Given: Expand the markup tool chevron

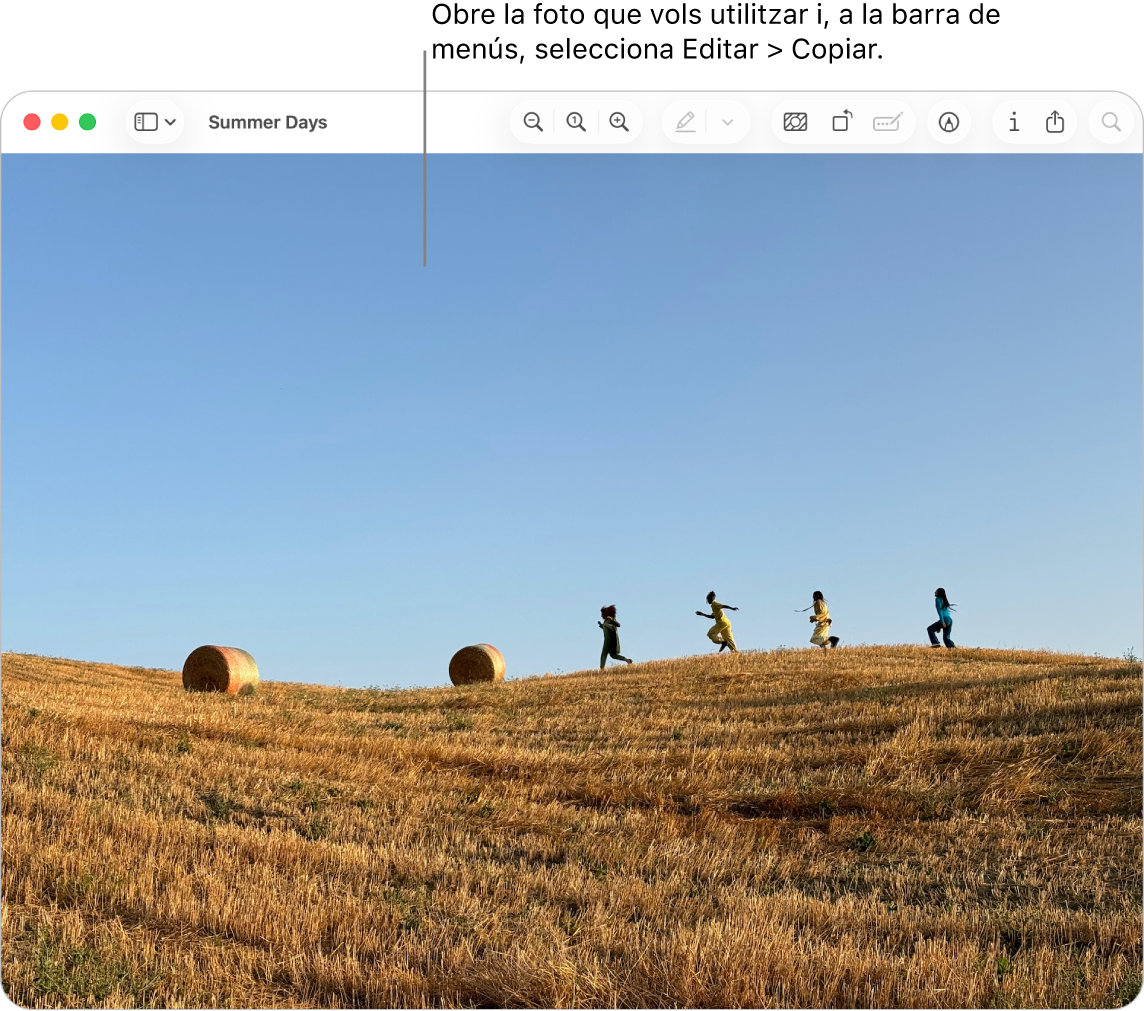Looking at the screenshot, I should click(x=727, y=122).
